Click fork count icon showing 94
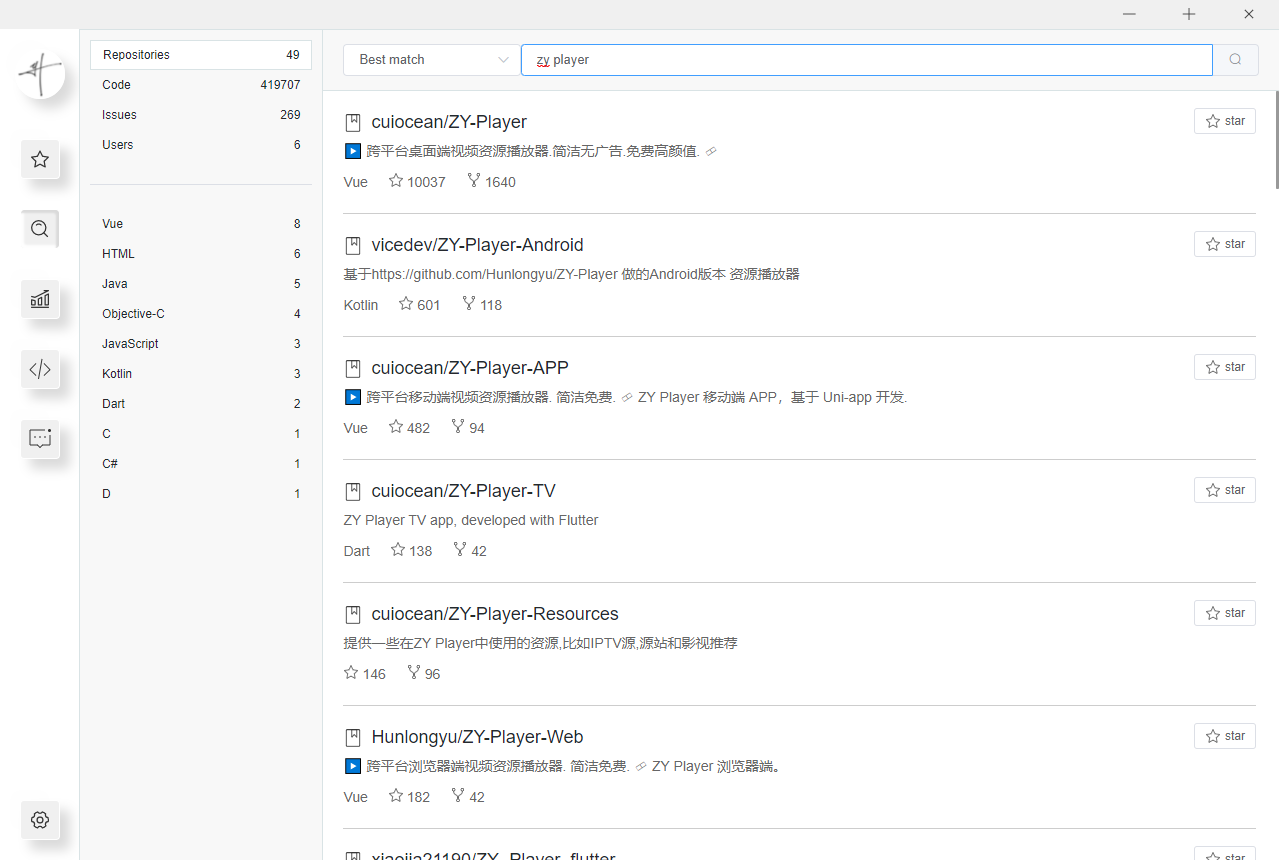This screenshot has height=860, width=1279. coord(458,427)
